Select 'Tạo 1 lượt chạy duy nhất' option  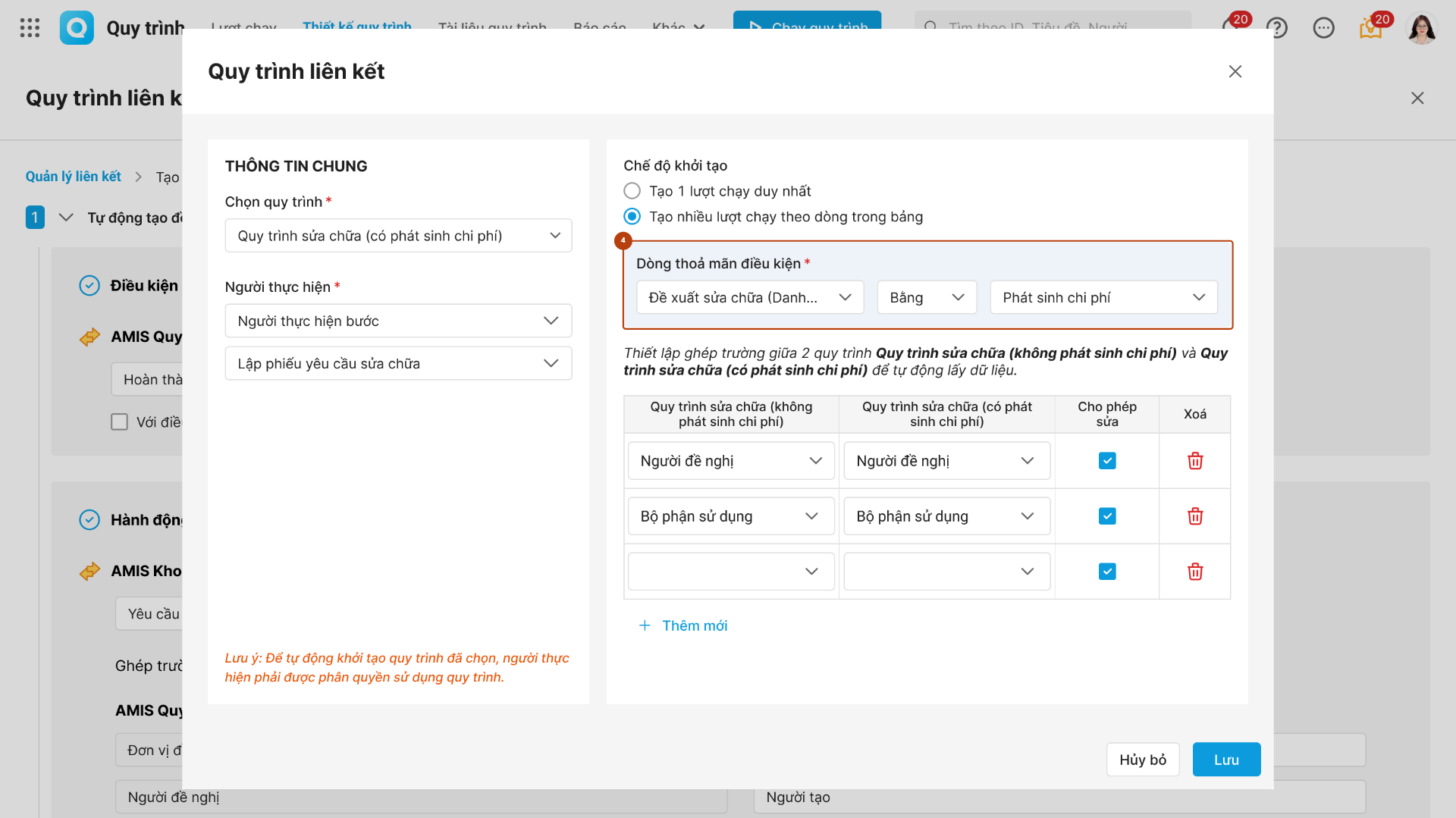click(x=632, y=191)
